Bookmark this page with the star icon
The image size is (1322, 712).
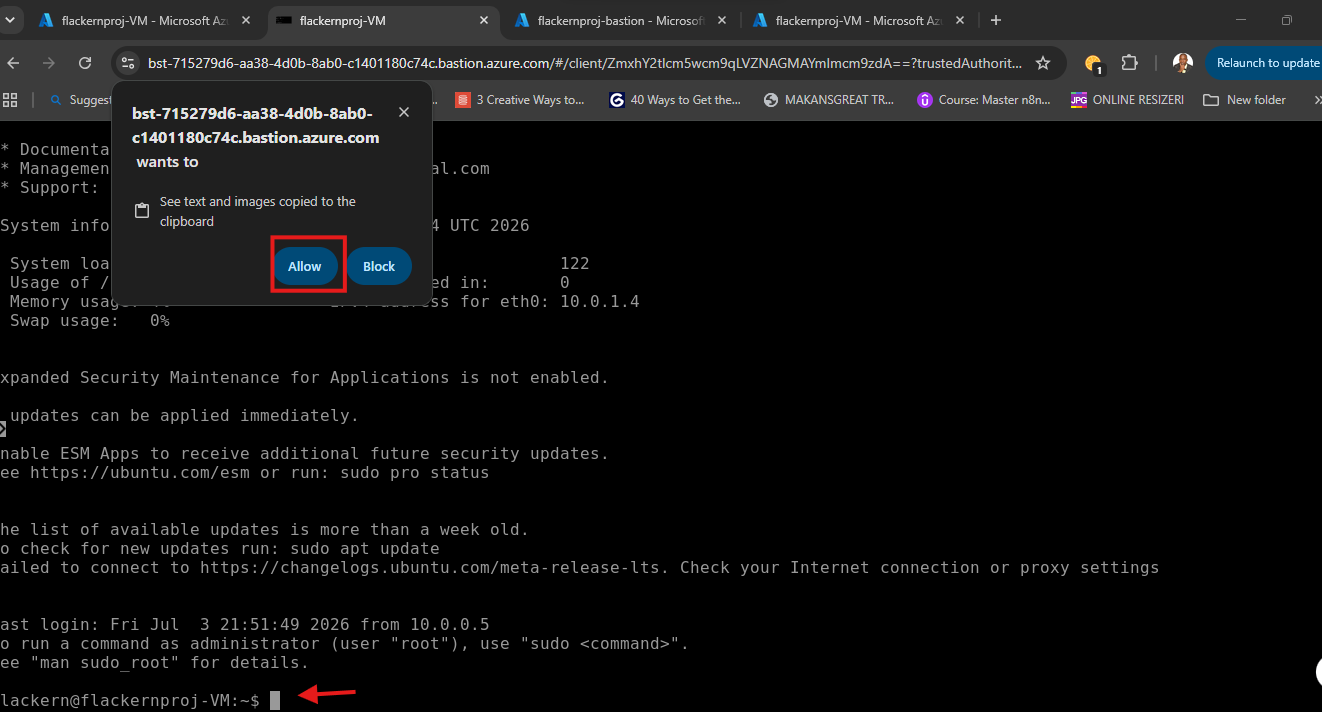pyautogui.click(x=1043, y=63)
